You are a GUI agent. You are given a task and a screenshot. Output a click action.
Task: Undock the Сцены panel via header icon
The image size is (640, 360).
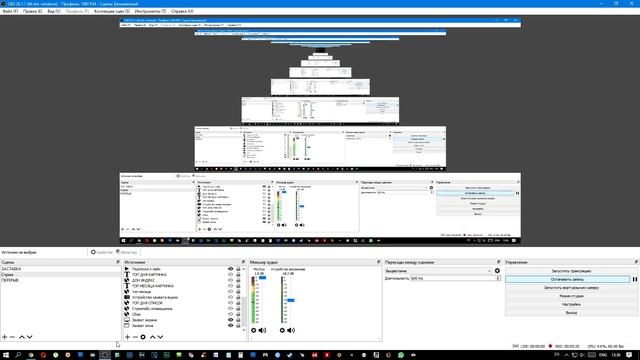[118, 262]
